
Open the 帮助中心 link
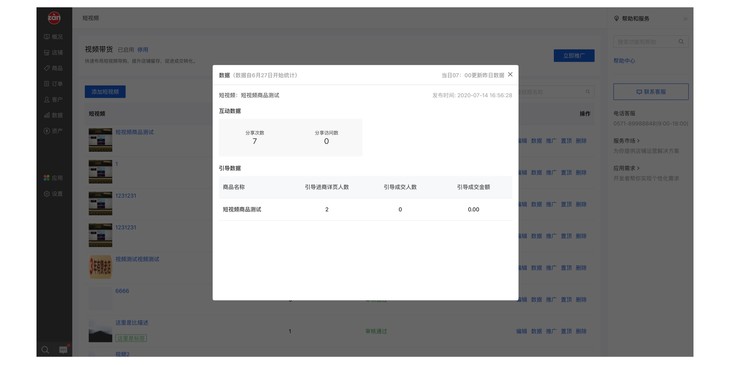624,61
